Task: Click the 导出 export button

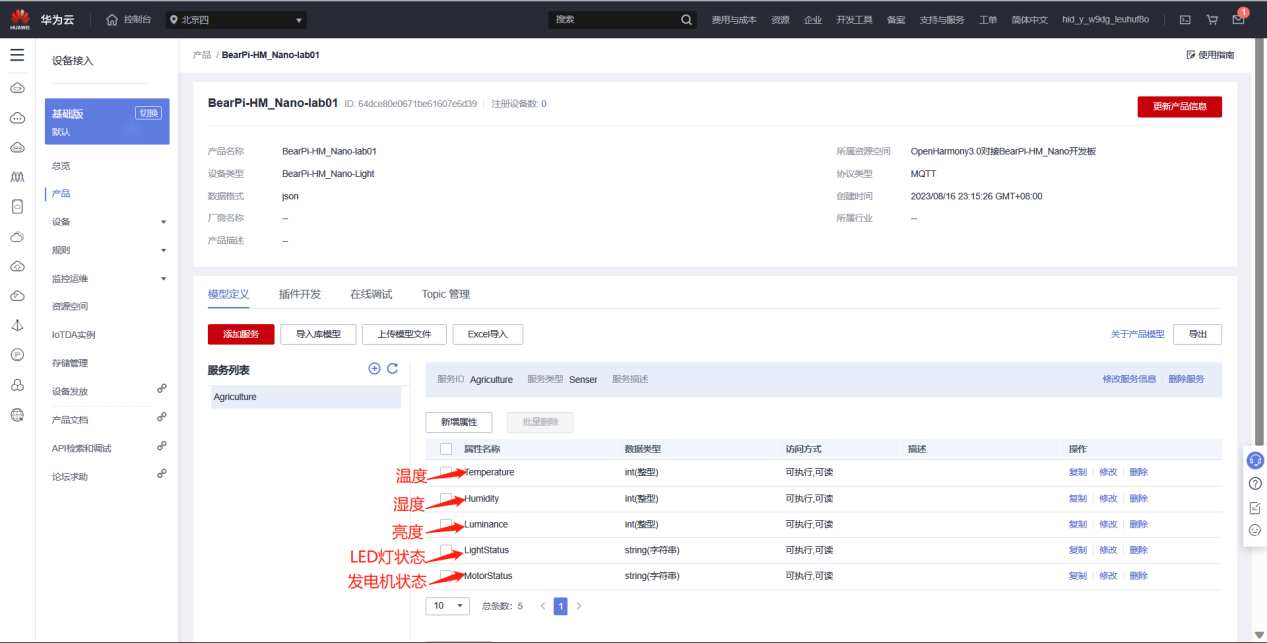Action: tap(1197, 334)
